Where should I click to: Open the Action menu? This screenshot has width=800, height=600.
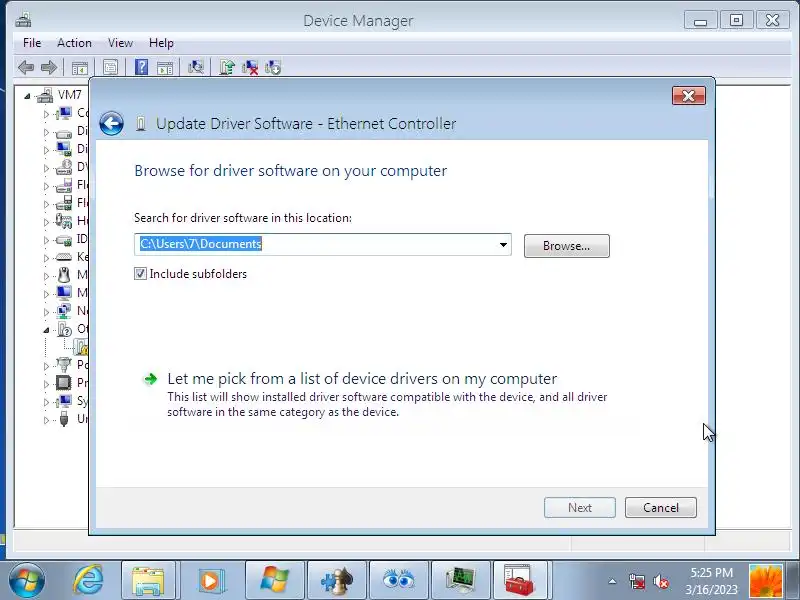pyautogui.click(x=74, y=43)
